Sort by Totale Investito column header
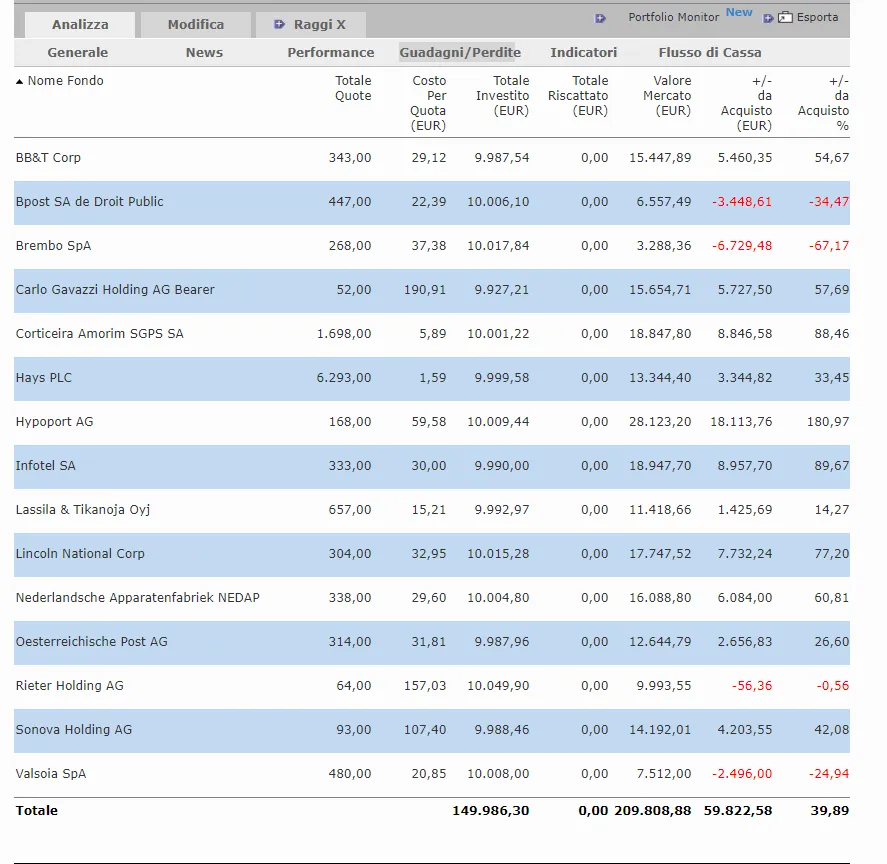The height and width of the screenshot is (864, 887). tap(510, 96)
